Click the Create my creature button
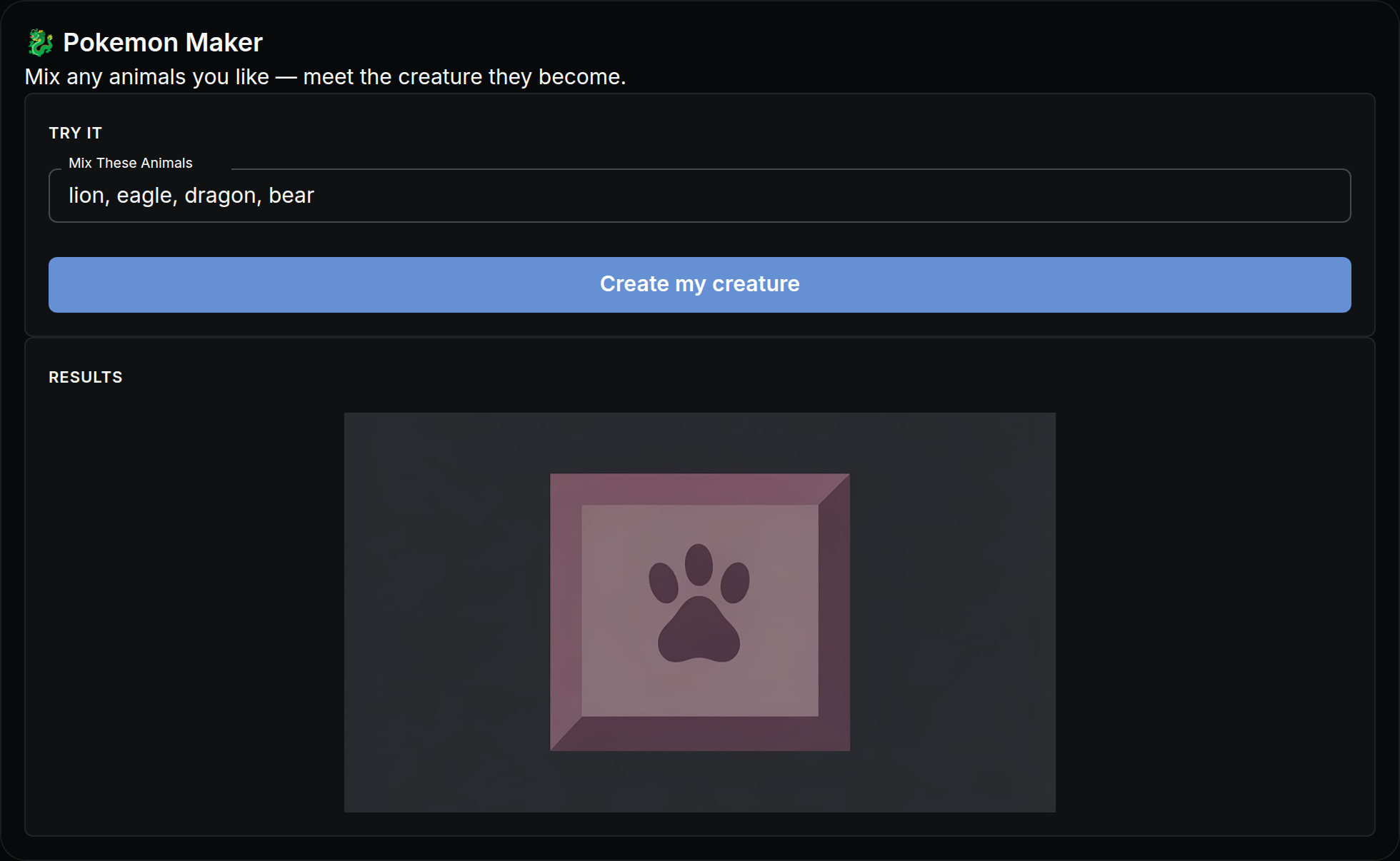The image size is (1400, 861). pos(700,285)
